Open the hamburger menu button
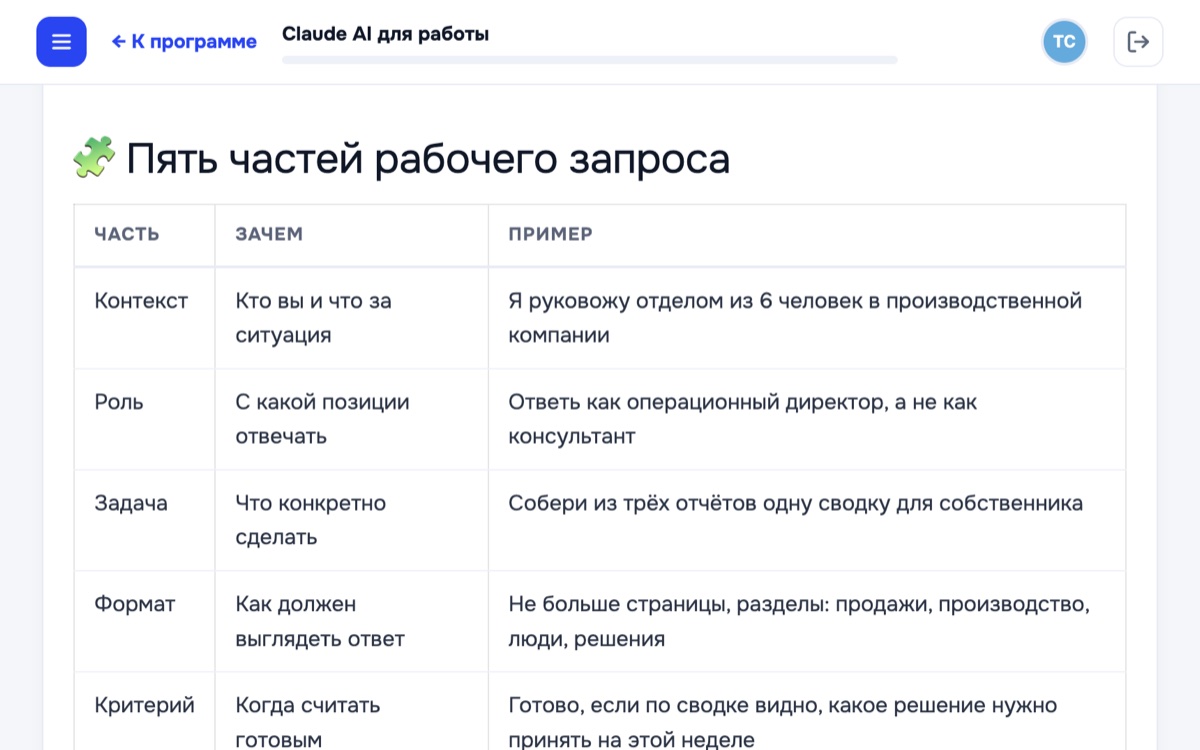This screenshot has height=750, width=1200. click(x=61, y=42)
